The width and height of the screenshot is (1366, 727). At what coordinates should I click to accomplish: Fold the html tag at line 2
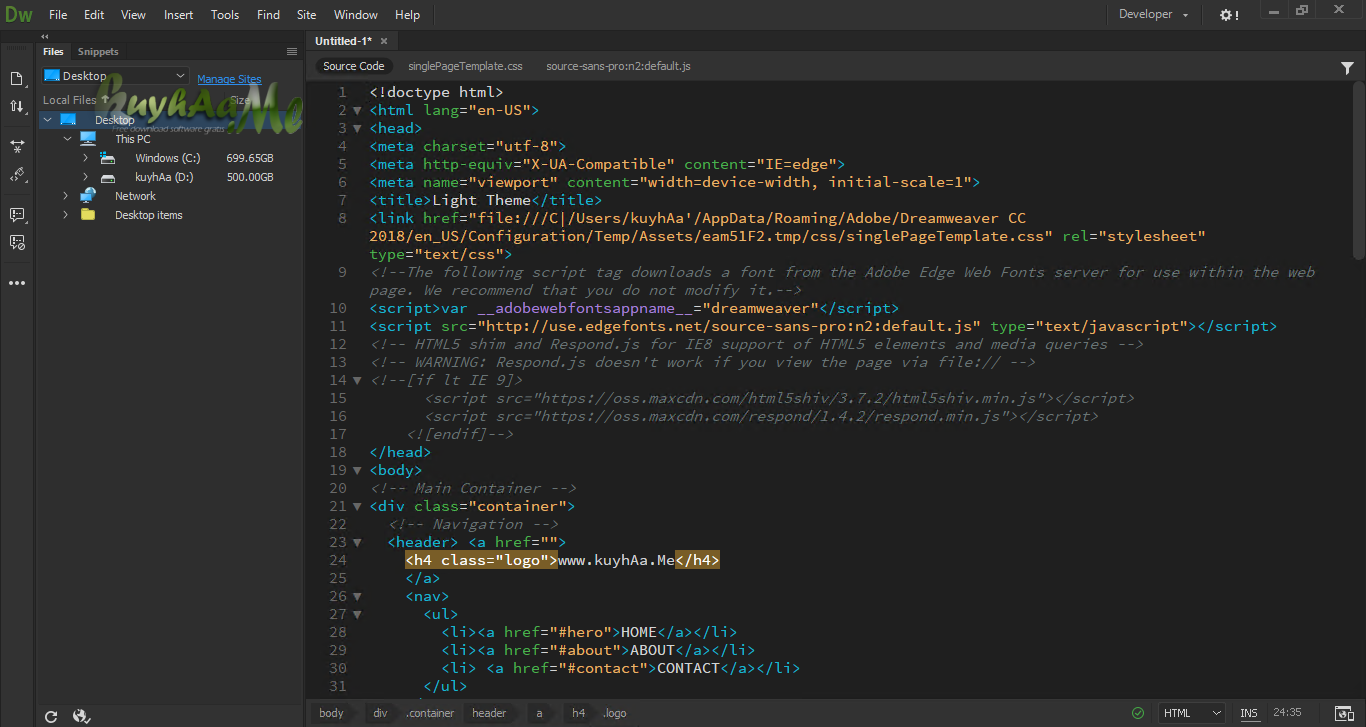click(357, 110)
